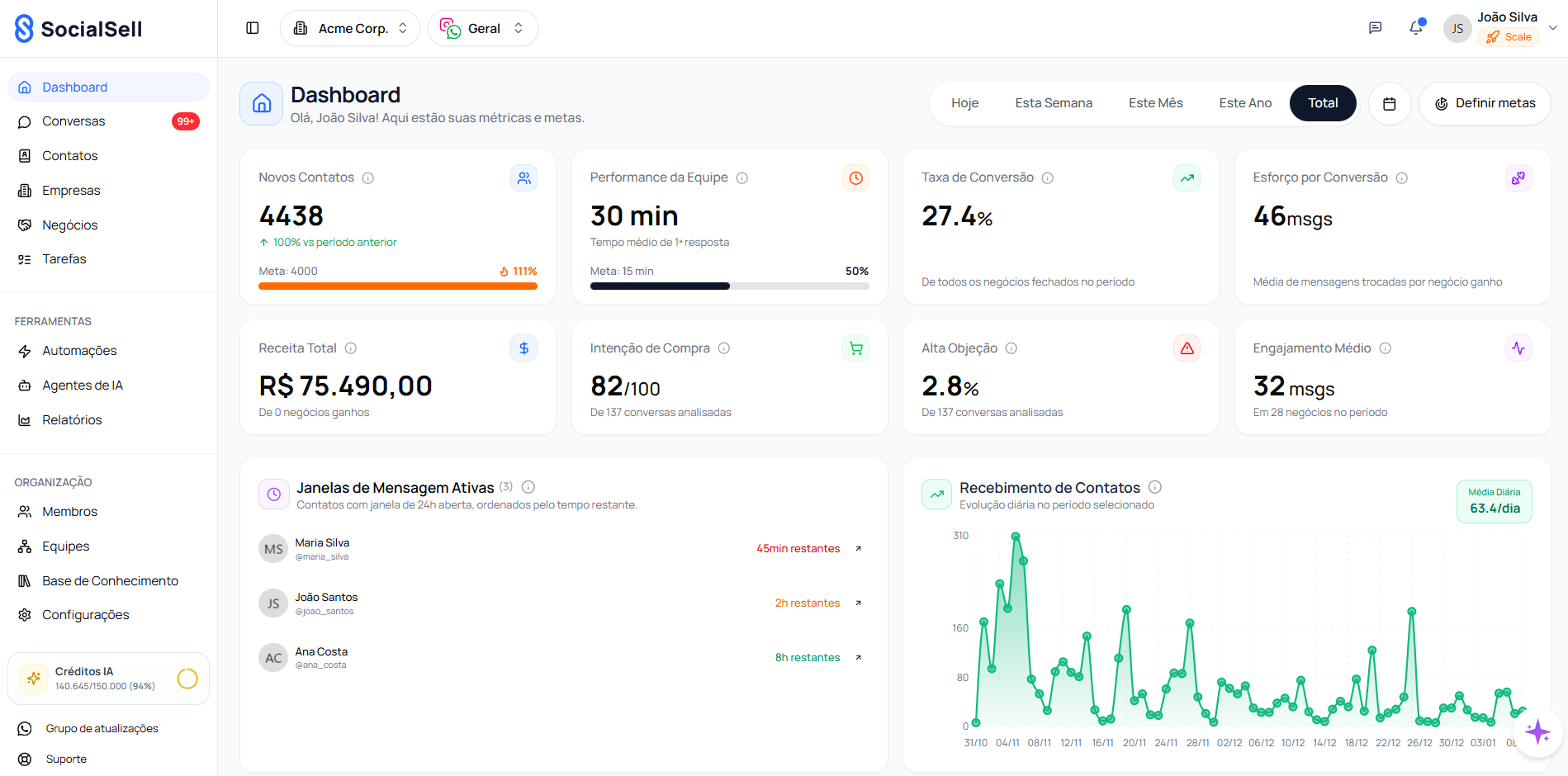Expand the João Silva user menu
The image size is (1568, 776).
pyautogui.click(x=1552, y=28)
